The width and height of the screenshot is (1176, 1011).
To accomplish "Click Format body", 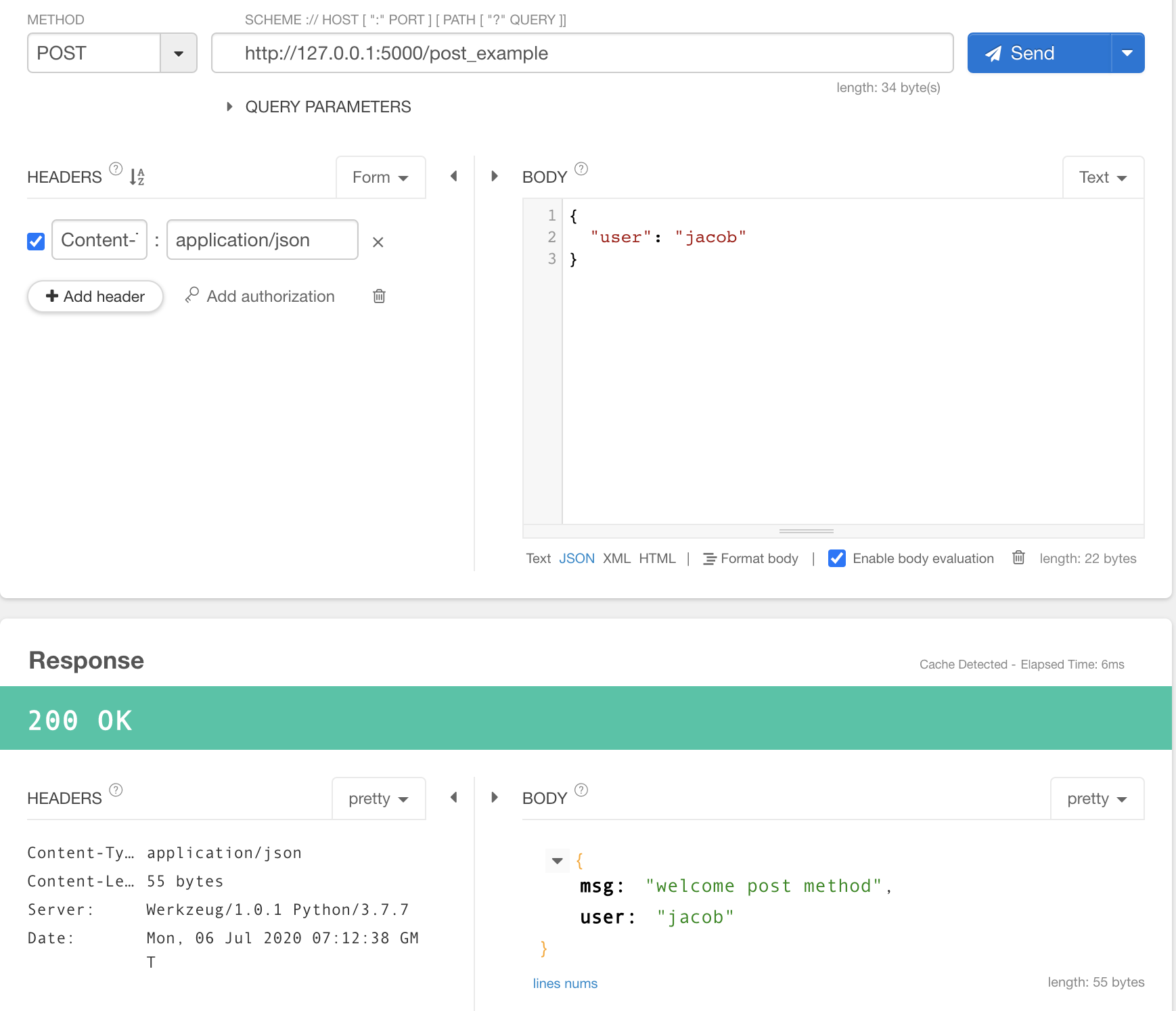I will [x=751, y=558].
